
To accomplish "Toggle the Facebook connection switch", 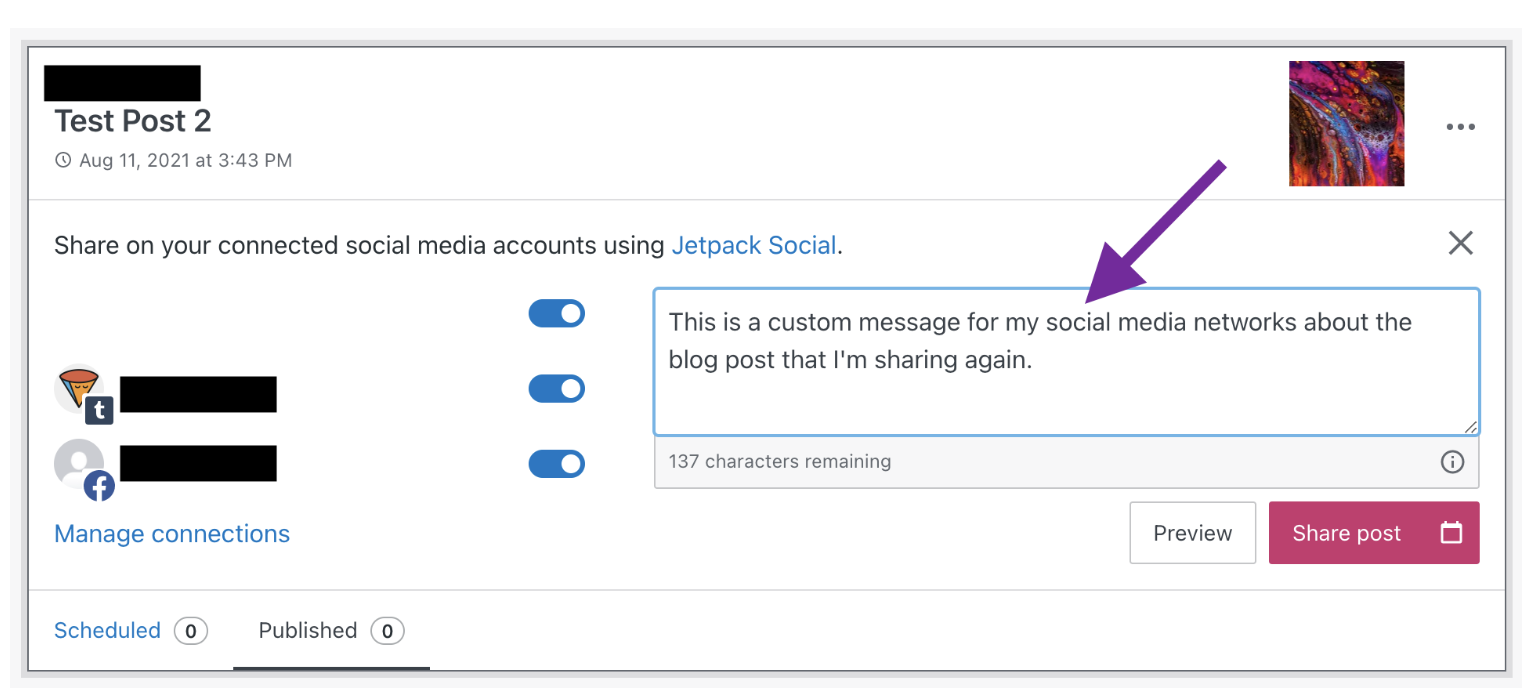I will (557, 464).
